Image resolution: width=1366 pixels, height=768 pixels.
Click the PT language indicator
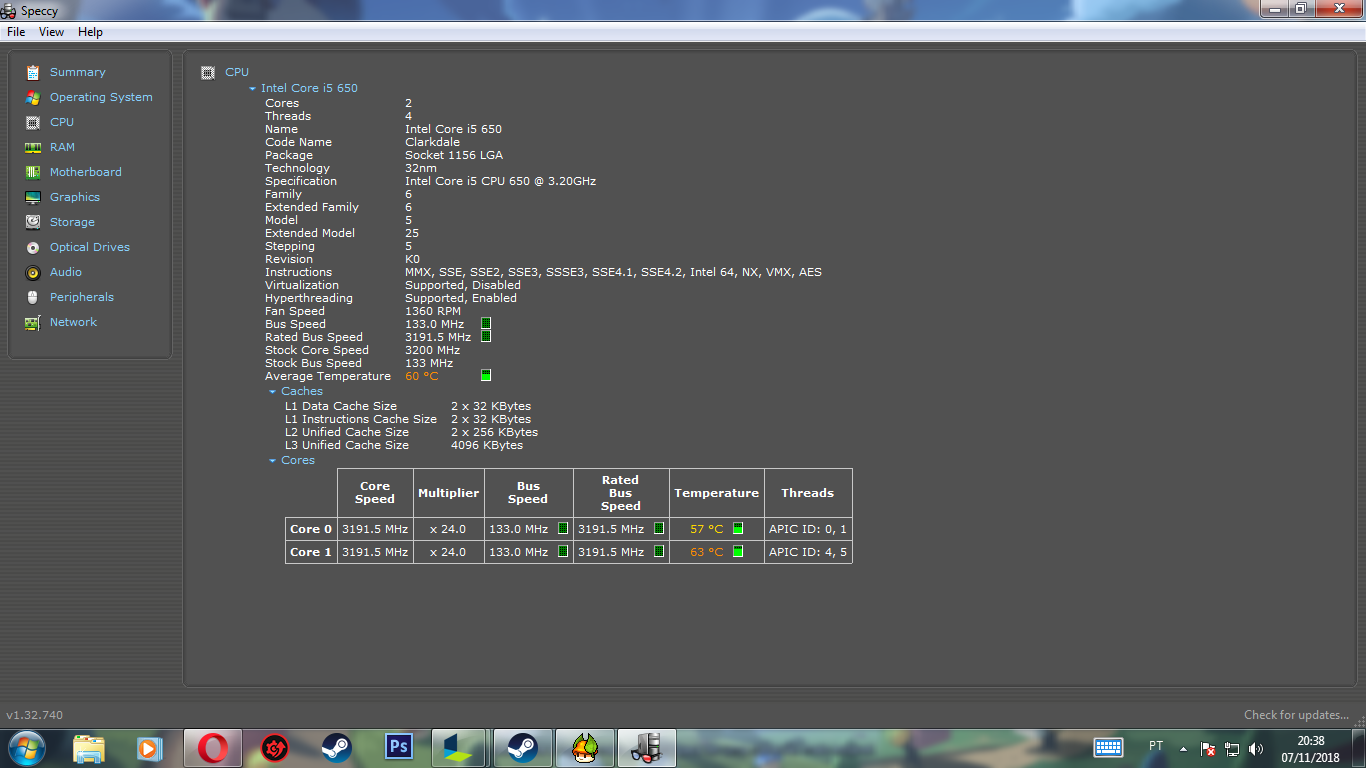pos(1156,746)
